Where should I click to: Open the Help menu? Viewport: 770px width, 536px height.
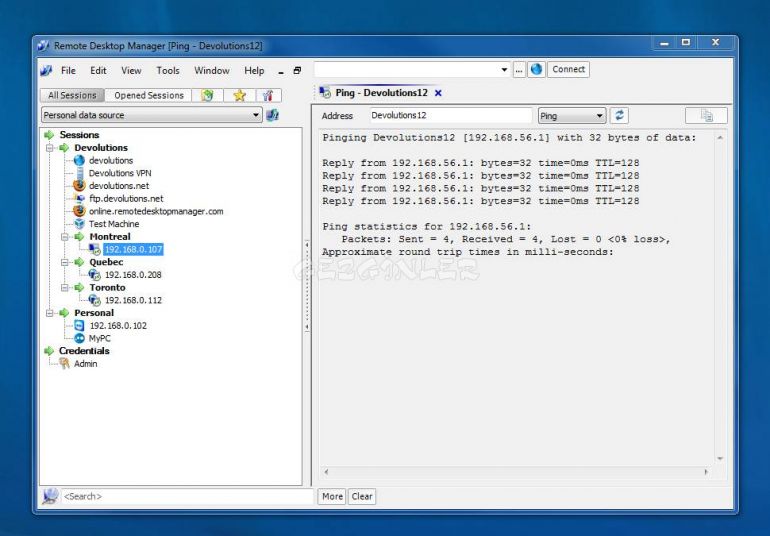point(254,70)
